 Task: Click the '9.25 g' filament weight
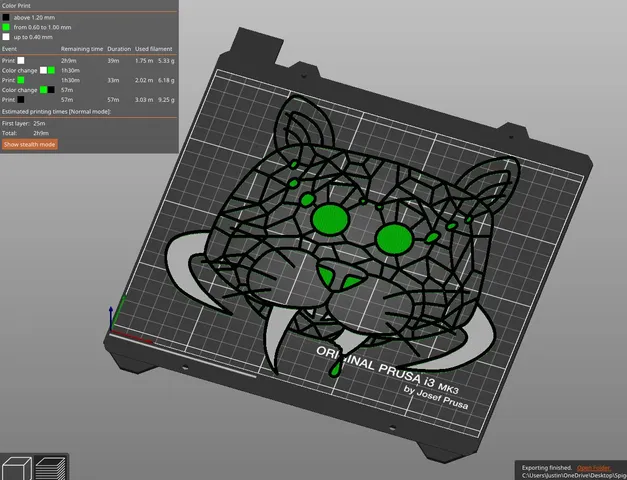pos(166,100)
